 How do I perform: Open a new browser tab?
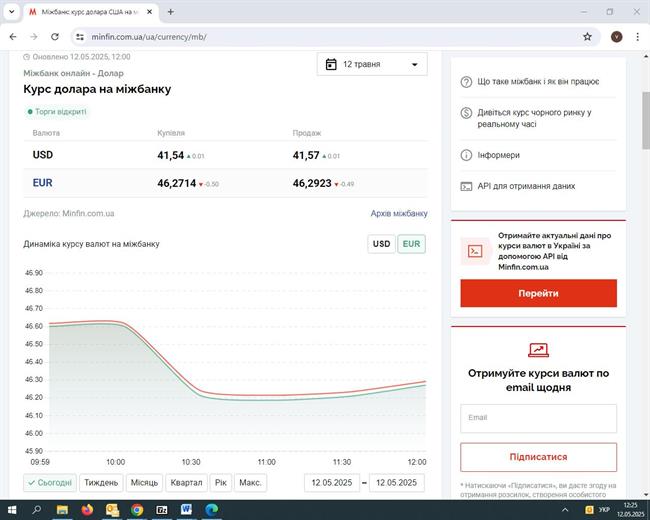pos(170,12)
